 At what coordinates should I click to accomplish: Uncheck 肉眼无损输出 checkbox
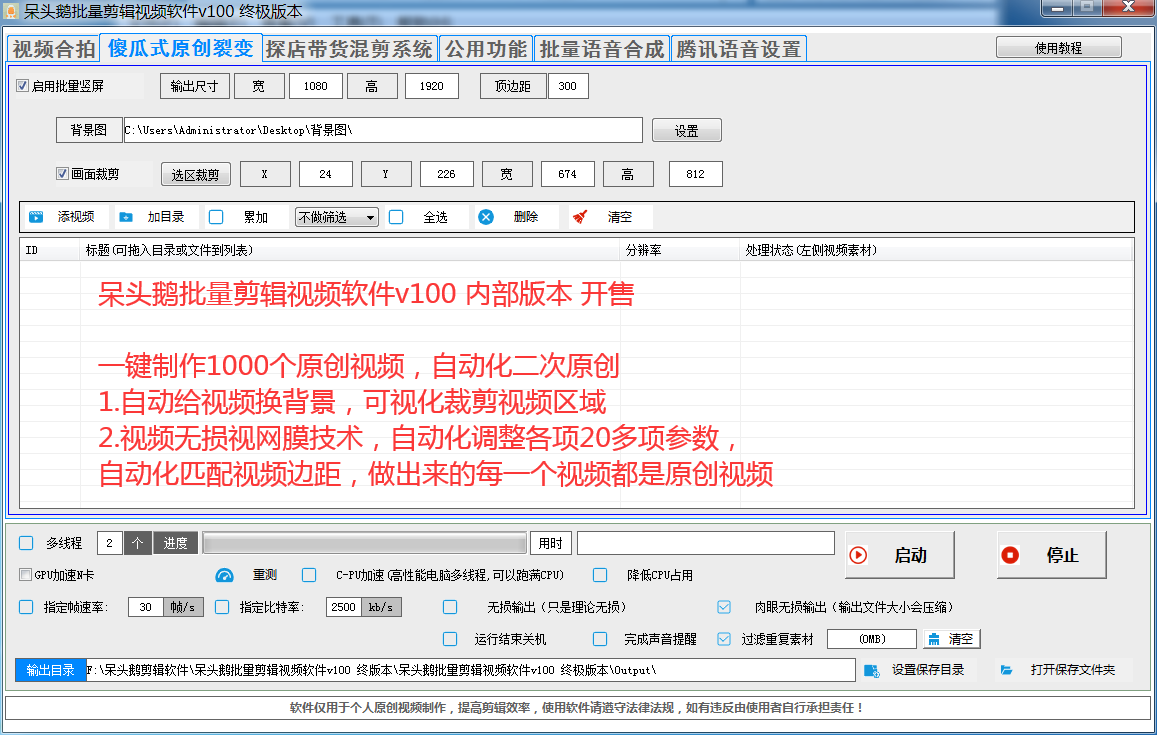(724, 607)
